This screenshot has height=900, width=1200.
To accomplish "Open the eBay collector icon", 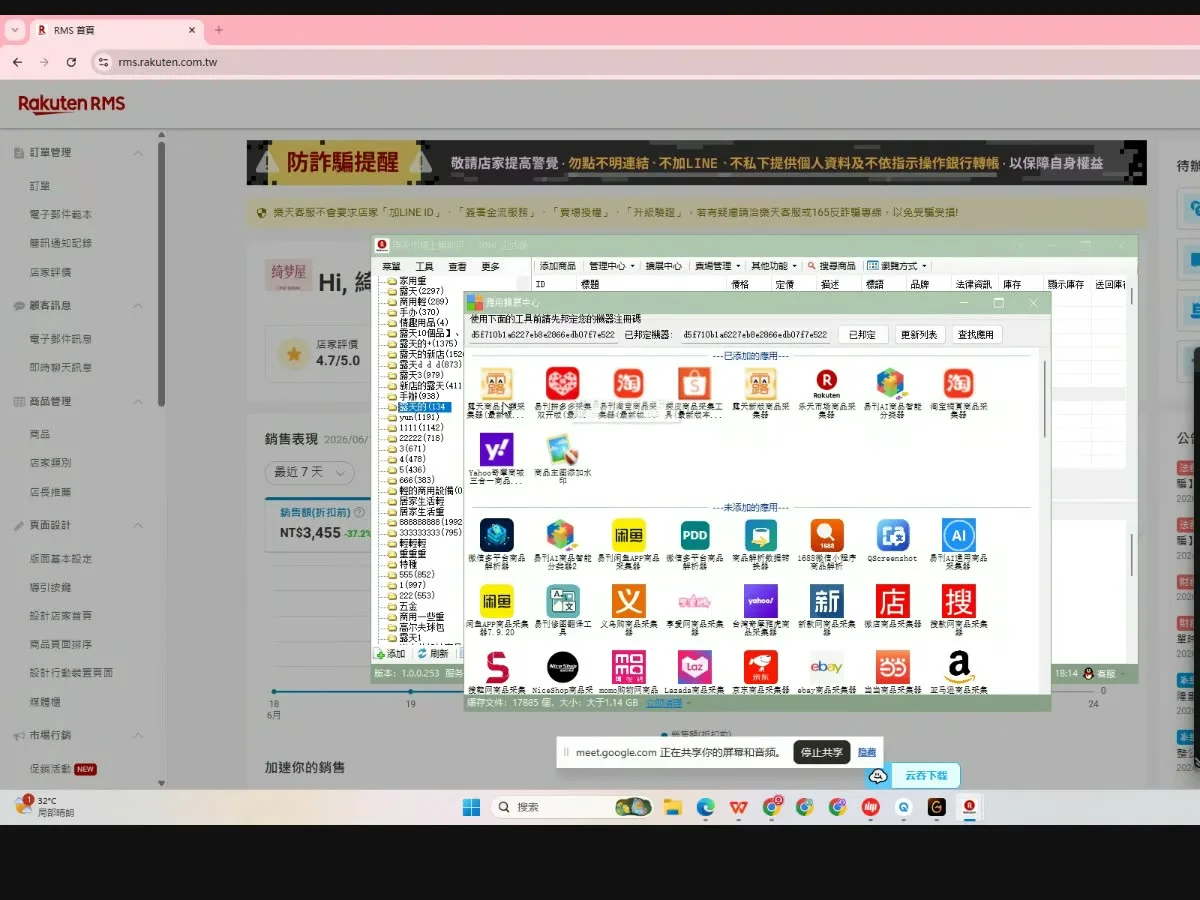I will [827, 667].
